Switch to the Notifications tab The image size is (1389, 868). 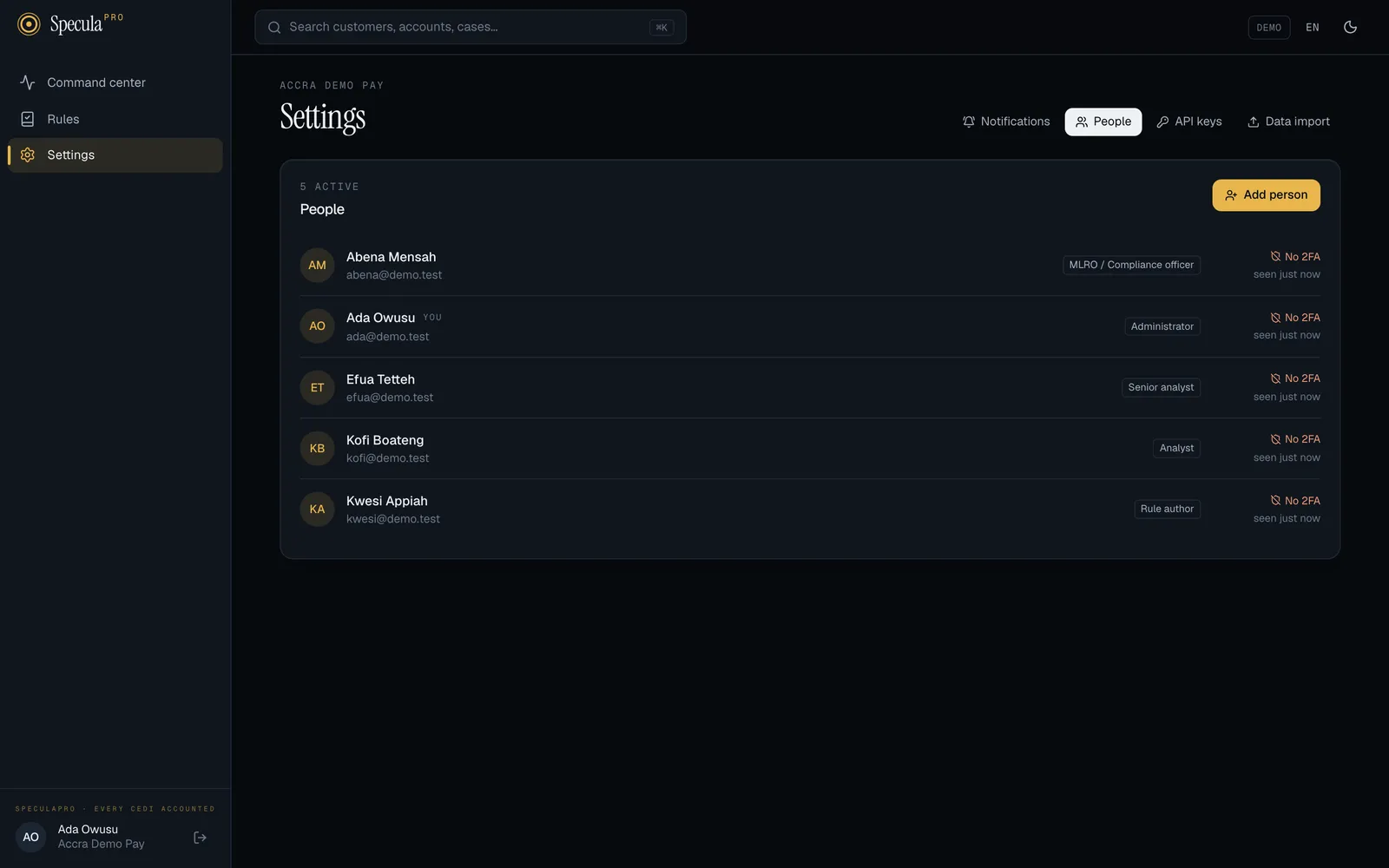[1006, 122]
